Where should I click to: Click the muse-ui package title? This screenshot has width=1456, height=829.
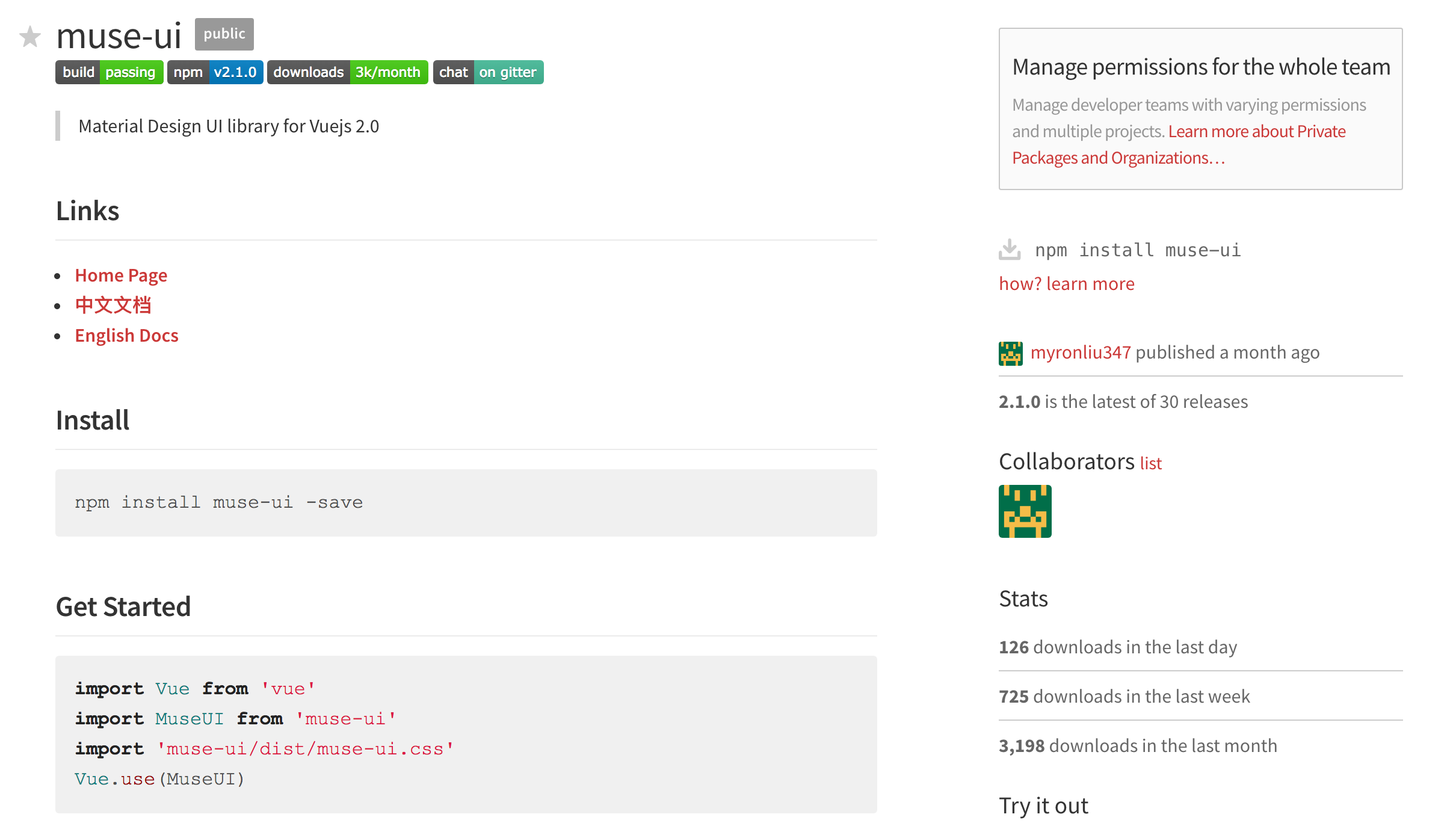[x=119, y=36]
